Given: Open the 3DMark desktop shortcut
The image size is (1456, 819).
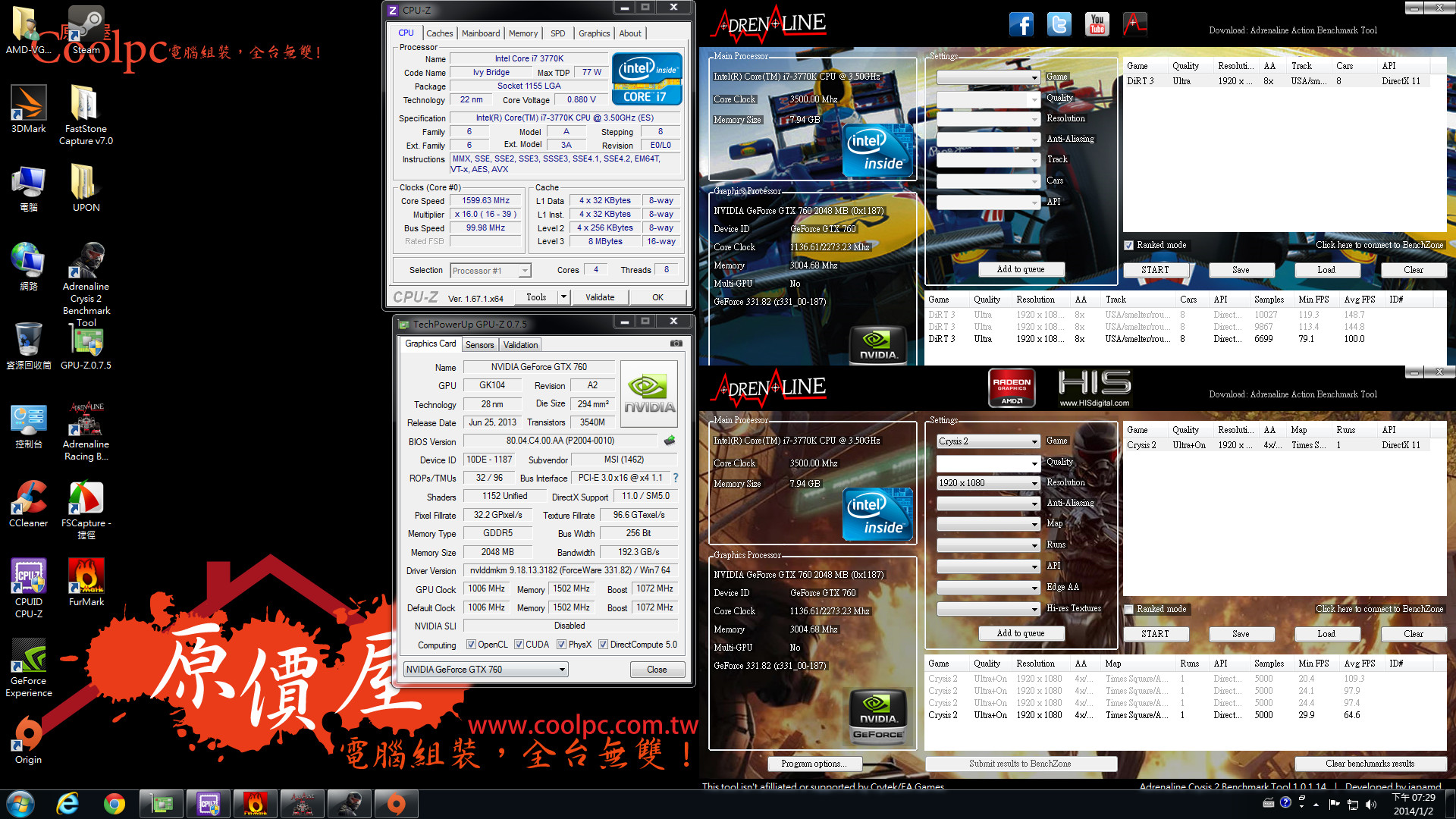Looking at the screenshot, I should click(x=28, y=109).
